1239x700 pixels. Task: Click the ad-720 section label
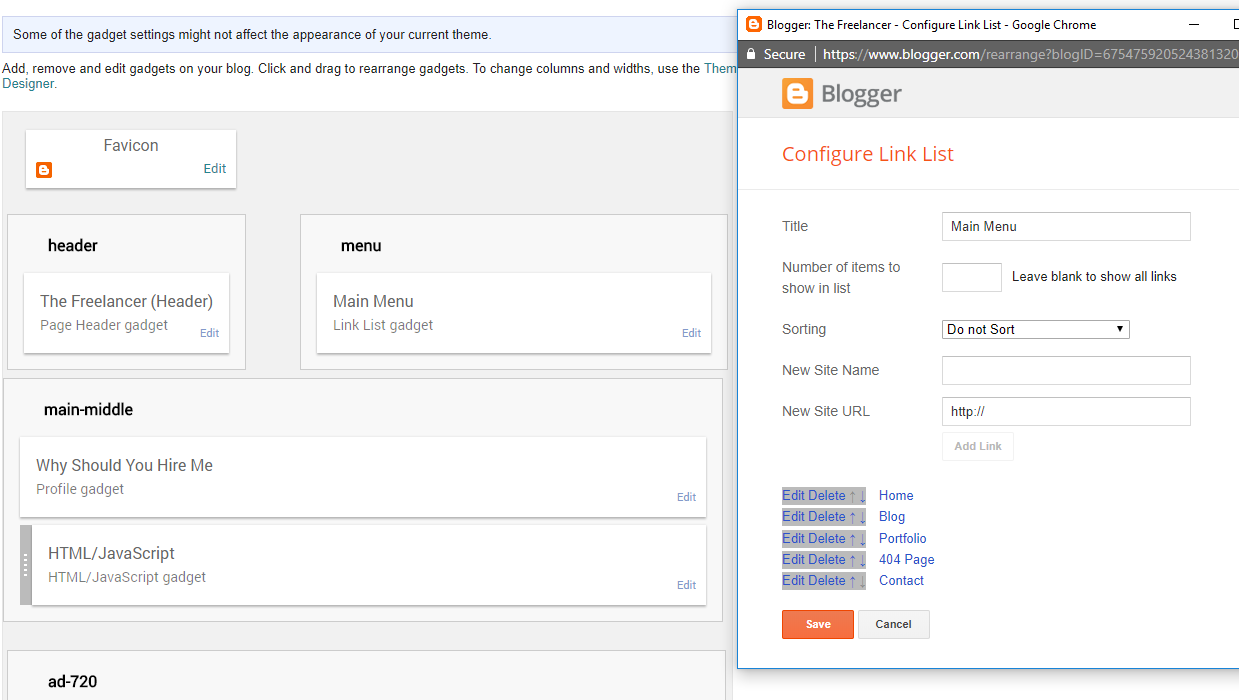click(x=72, y=682)
